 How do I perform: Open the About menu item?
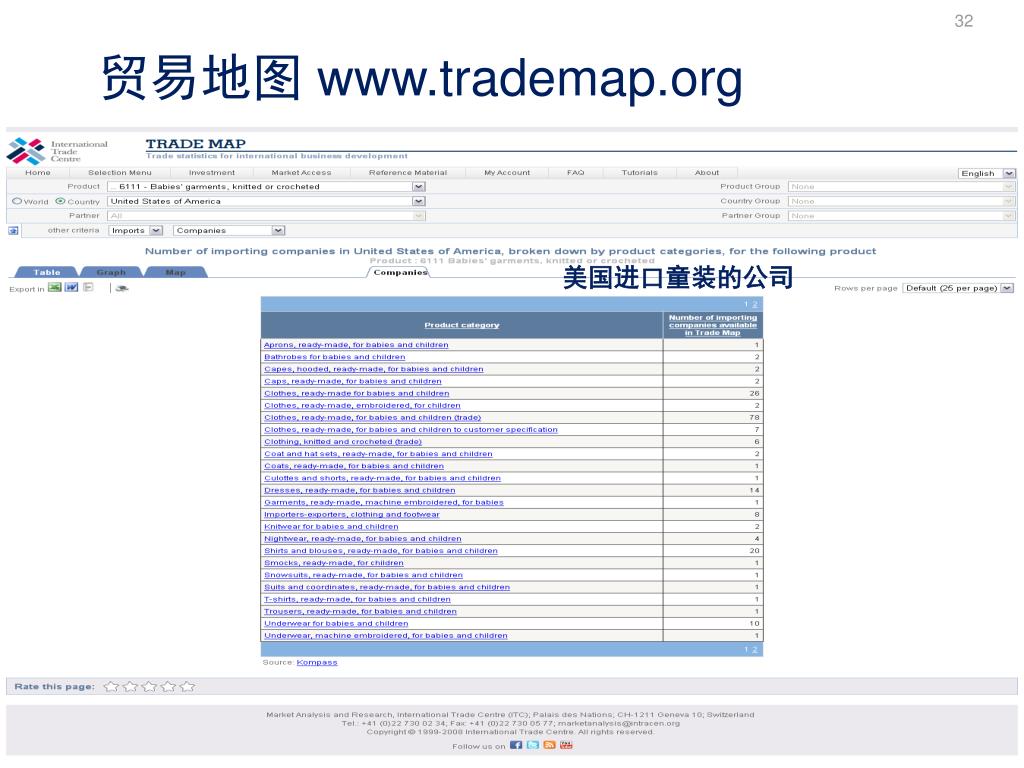click(x=707, y=172)
